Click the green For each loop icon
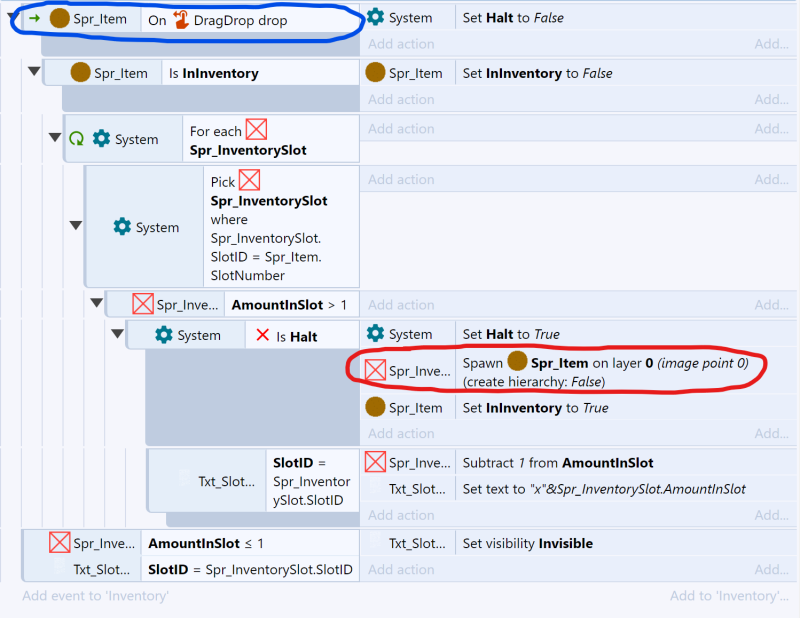800x618 pixels. point(76,139)
